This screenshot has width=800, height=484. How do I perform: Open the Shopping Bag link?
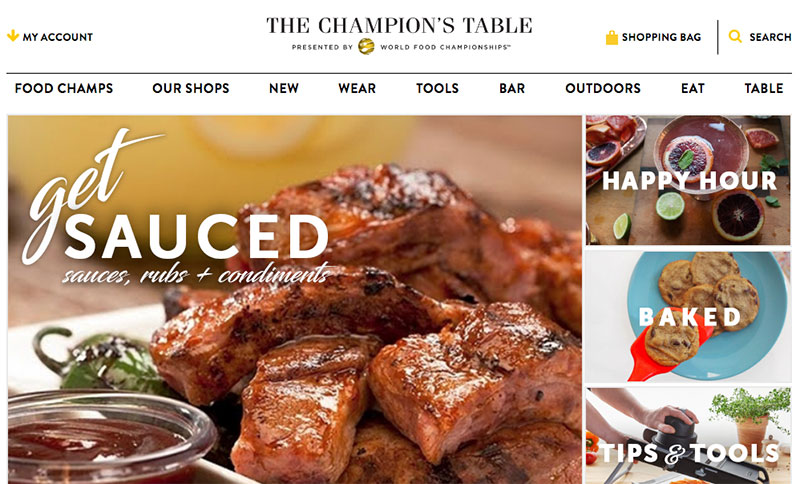(x=661, y=37)
